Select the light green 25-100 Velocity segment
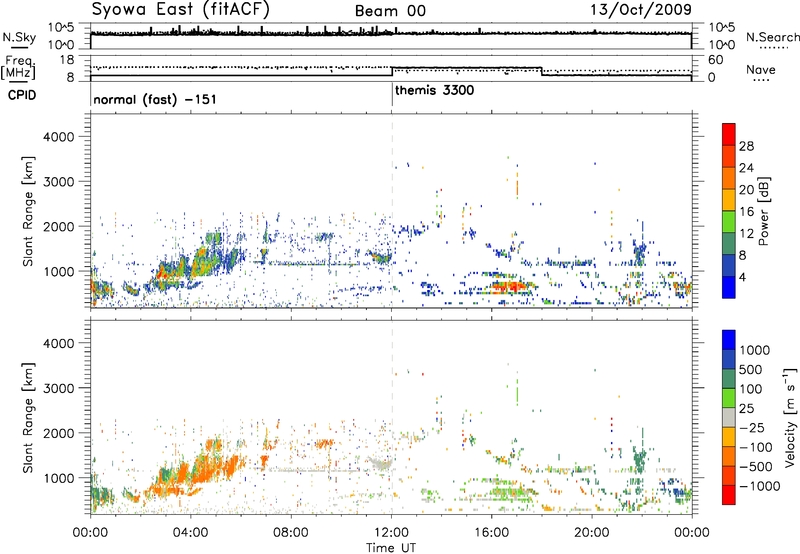 [729, 398]
